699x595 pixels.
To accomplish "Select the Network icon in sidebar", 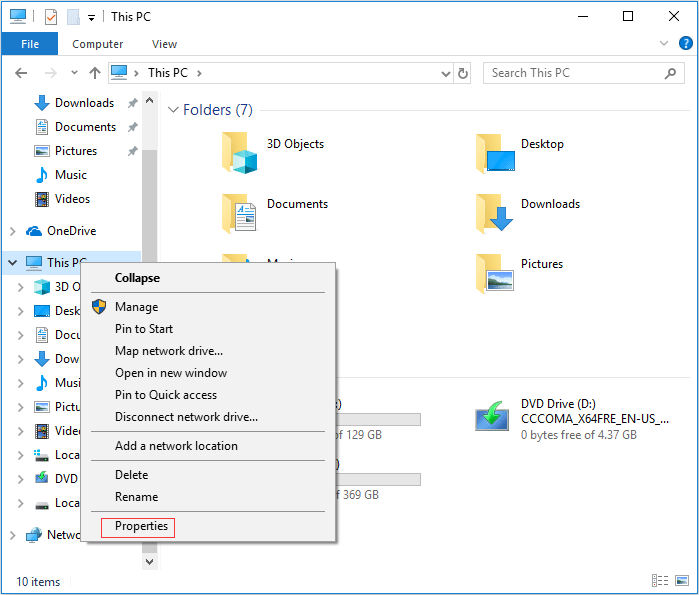I will click(x=33, y=535).
